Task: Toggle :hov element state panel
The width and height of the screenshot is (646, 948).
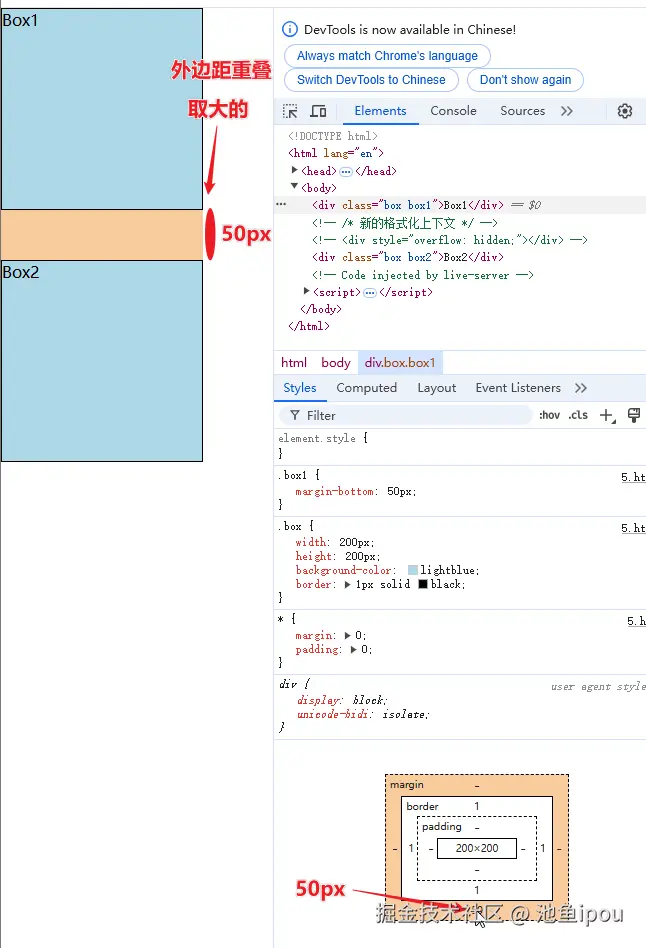Action: point(549,415)
